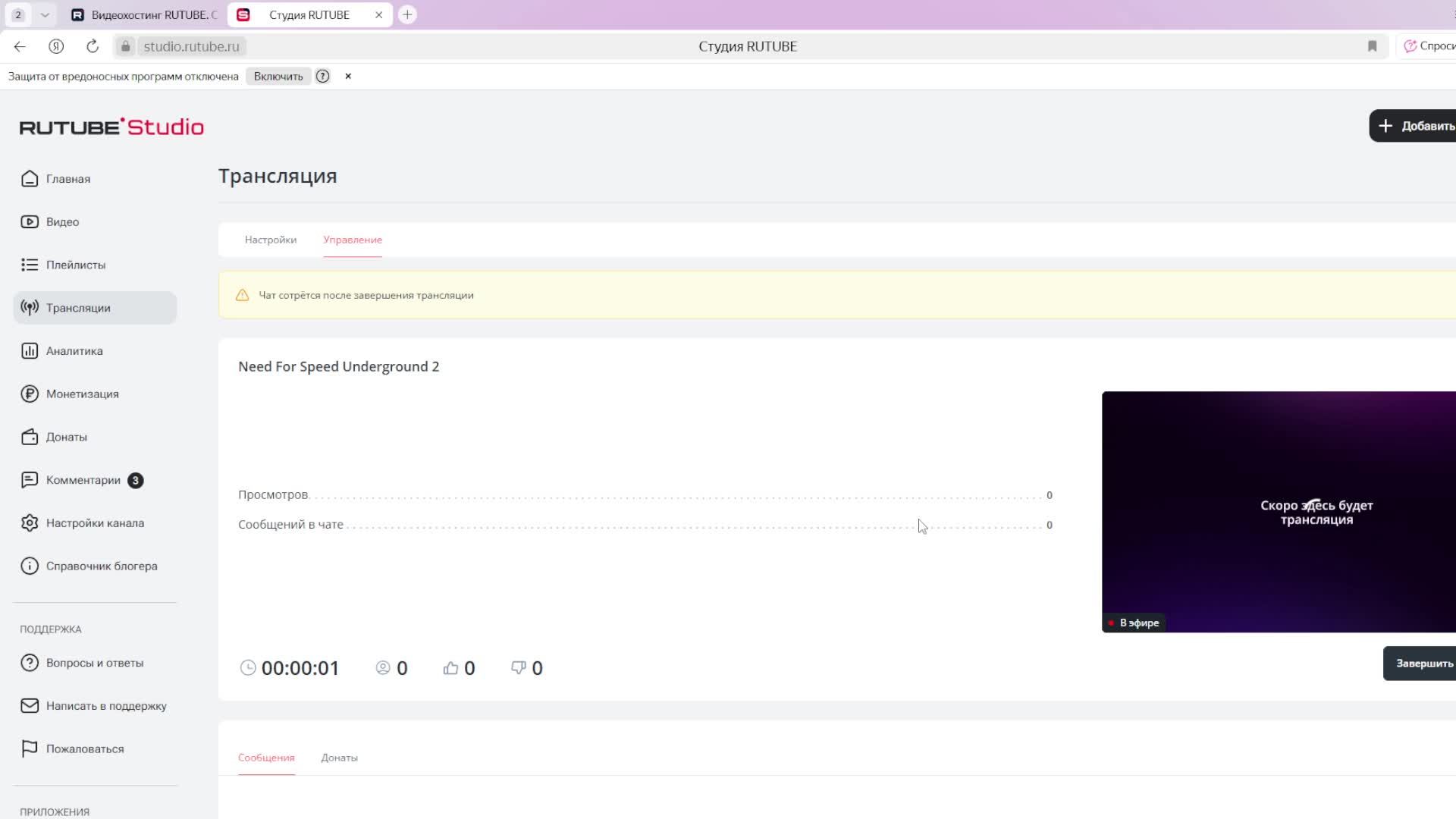Click the studio.rutube.ru address field
Image resolution: width=1456 pixels, height=819 pixels.
click(x=191, y=46)
